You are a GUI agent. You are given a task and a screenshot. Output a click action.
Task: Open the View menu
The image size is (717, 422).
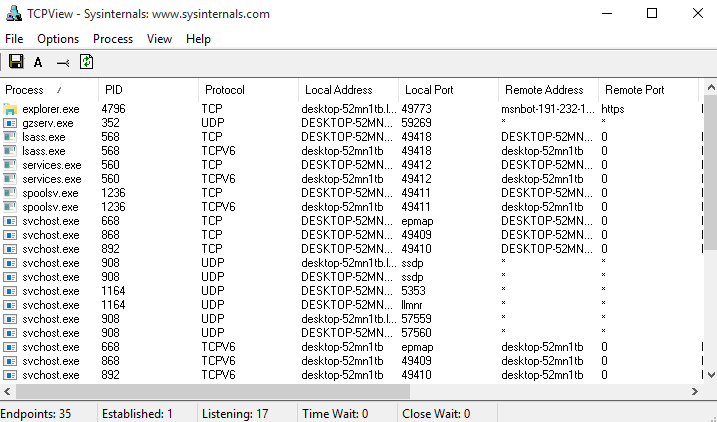(x=159, y=39)
